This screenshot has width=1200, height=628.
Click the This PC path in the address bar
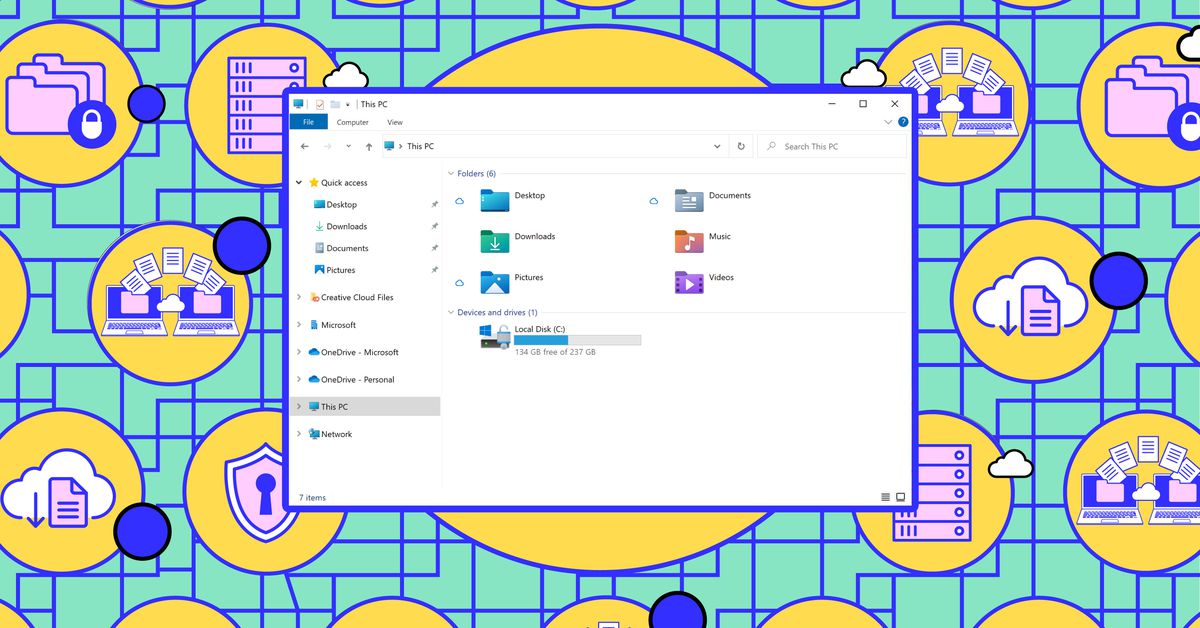tap(421, 146)
